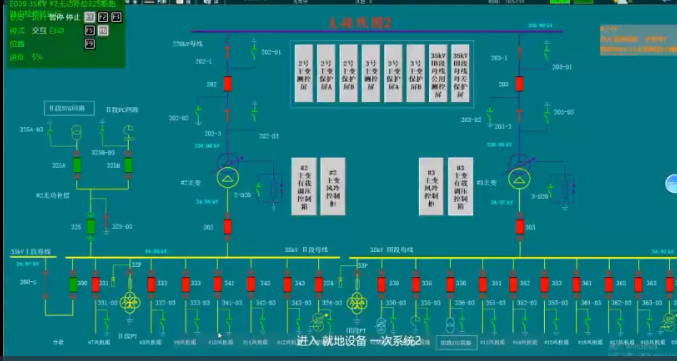Click the F9 key button

coord(90,44)
